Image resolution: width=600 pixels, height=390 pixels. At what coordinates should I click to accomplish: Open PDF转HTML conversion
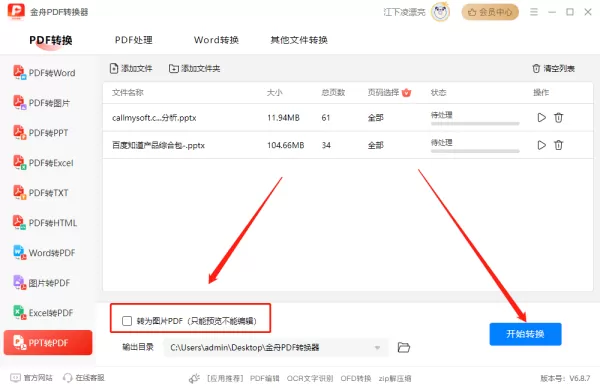[45, 223]
